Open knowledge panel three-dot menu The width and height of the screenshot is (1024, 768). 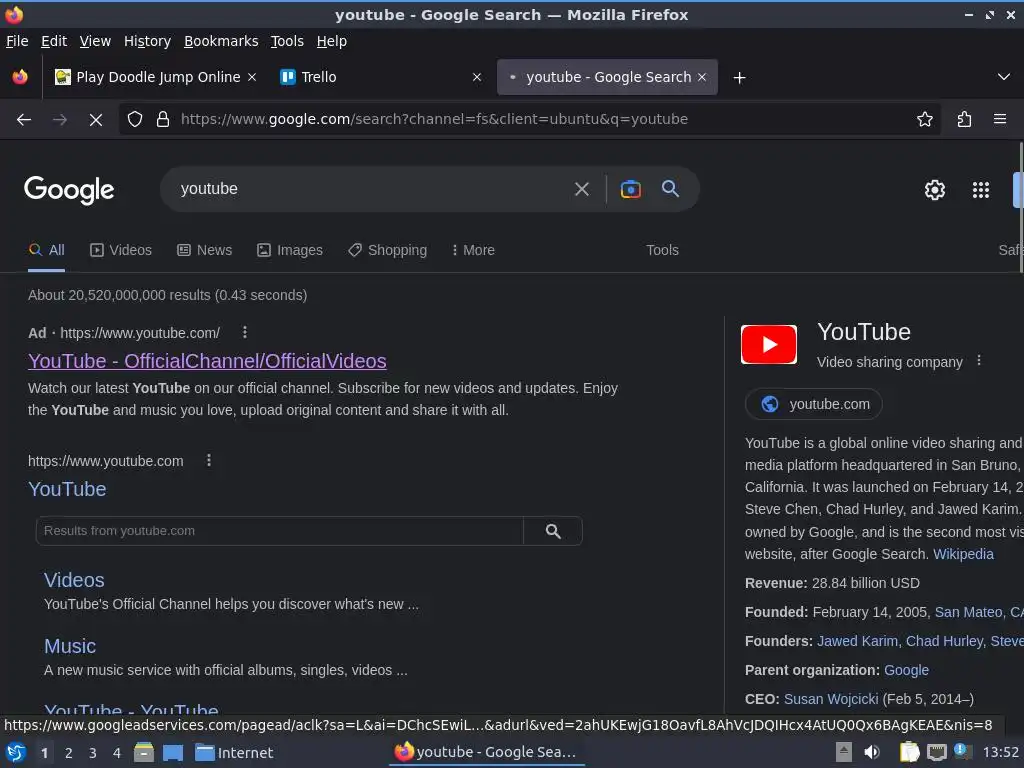point(978,360)
